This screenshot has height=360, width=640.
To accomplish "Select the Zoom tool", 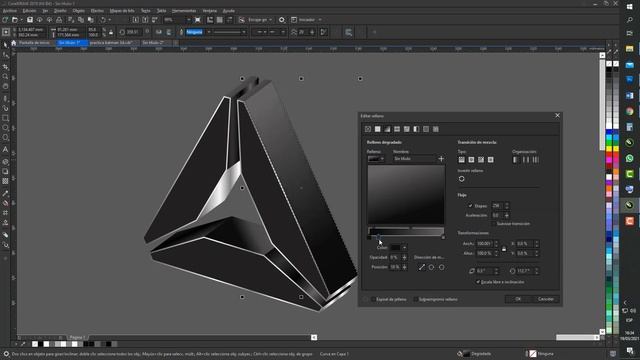I will pyautogui.click(x=5, y=76).
